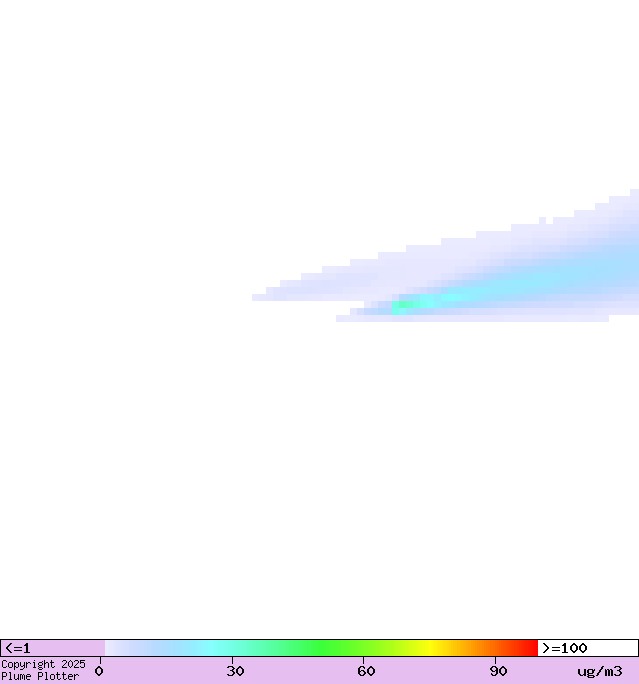
Task: Click the '<=1' legend label
Action: 18,648
